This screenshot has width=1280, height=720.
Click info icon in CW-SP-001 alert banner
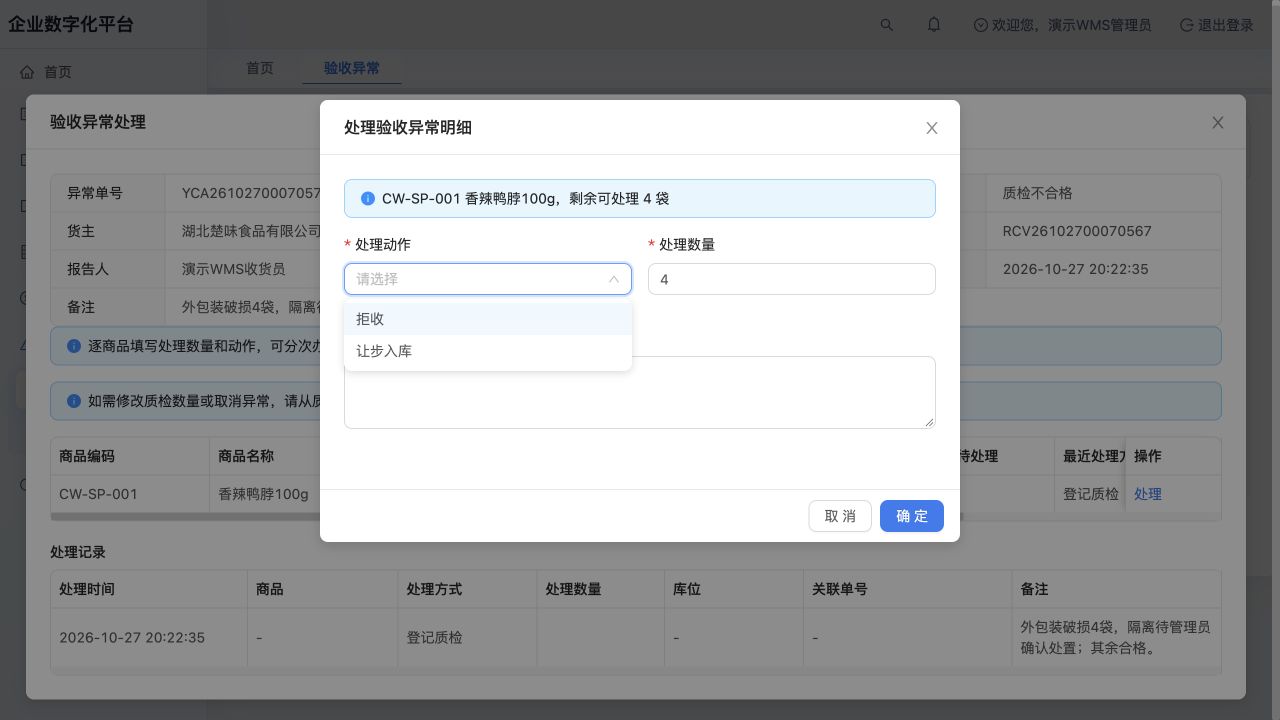(368, 198)
